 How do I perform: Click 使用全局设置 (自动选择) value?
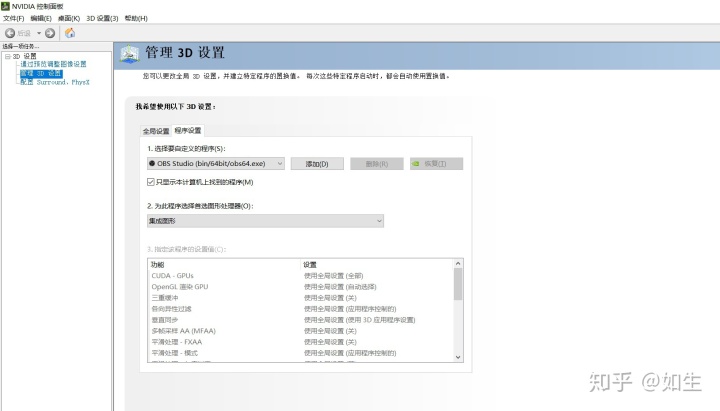(x=340, y=287)
